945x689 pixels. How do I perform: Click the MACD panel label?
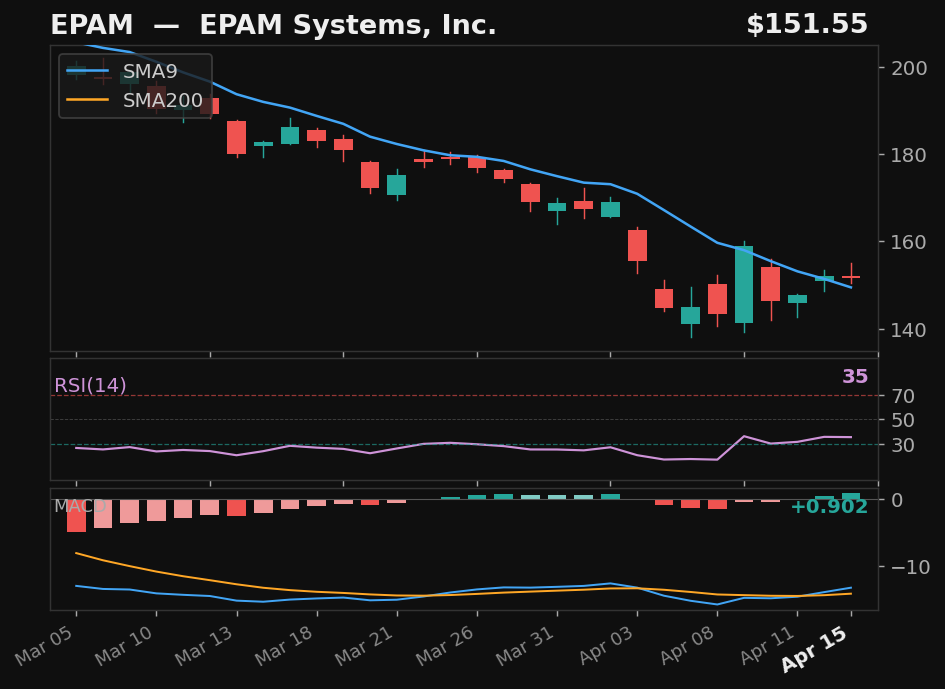tap(80, 506)
